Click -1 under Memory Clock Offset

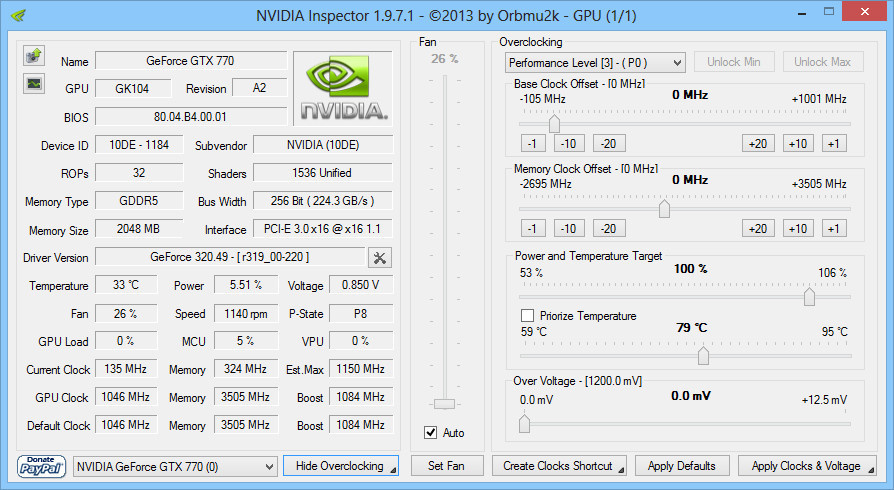(533, 229)
